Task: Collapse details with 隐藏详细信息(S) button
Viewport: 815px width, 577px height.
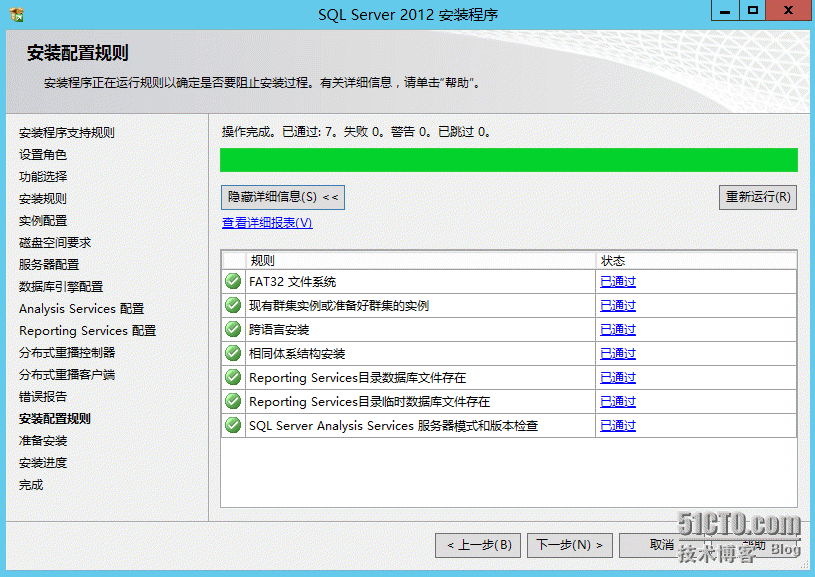Action: point(283,198)
